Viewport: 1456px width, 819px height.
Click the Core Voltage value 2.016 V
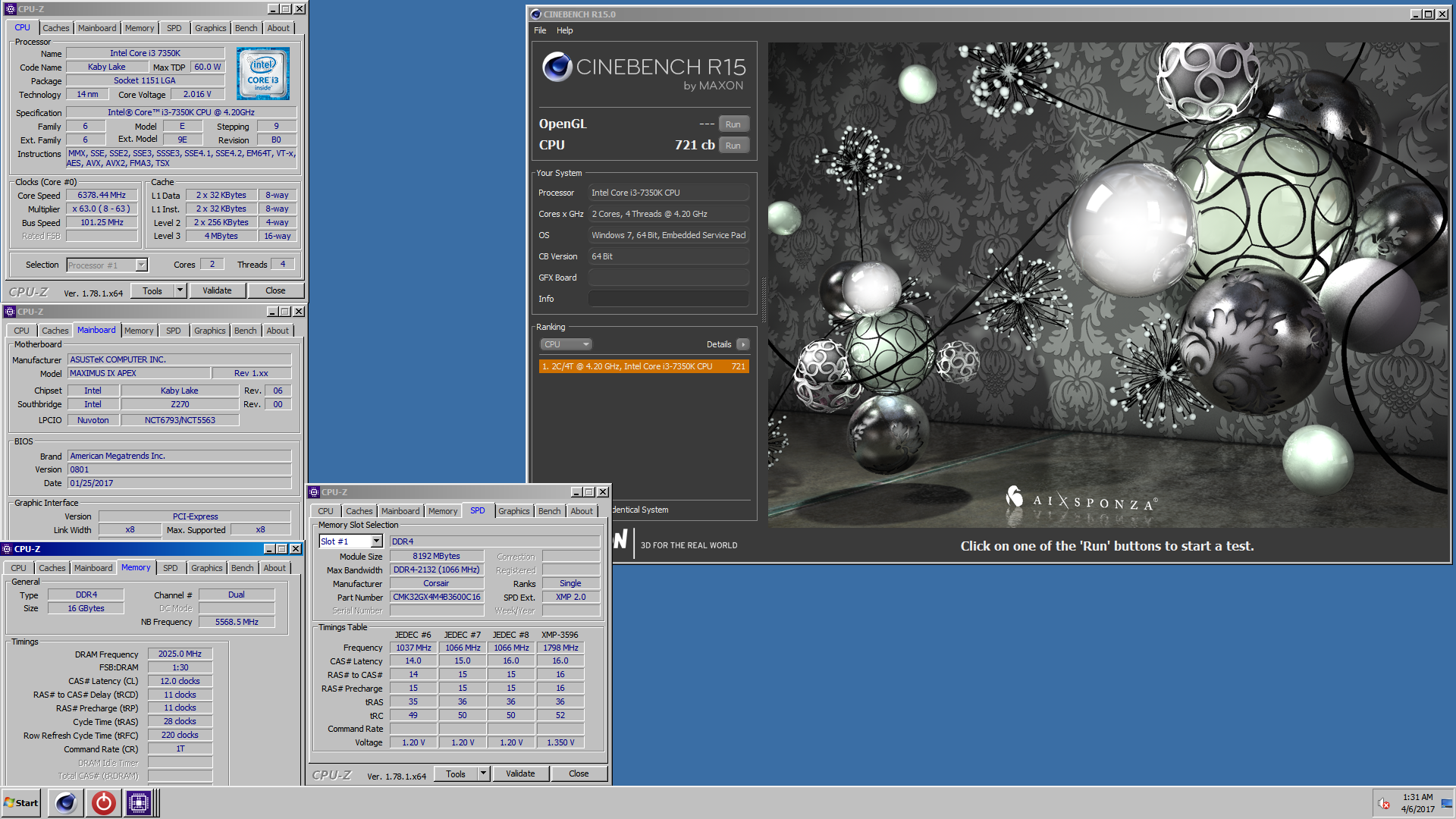pyautogui.click(x=196, y=94)
